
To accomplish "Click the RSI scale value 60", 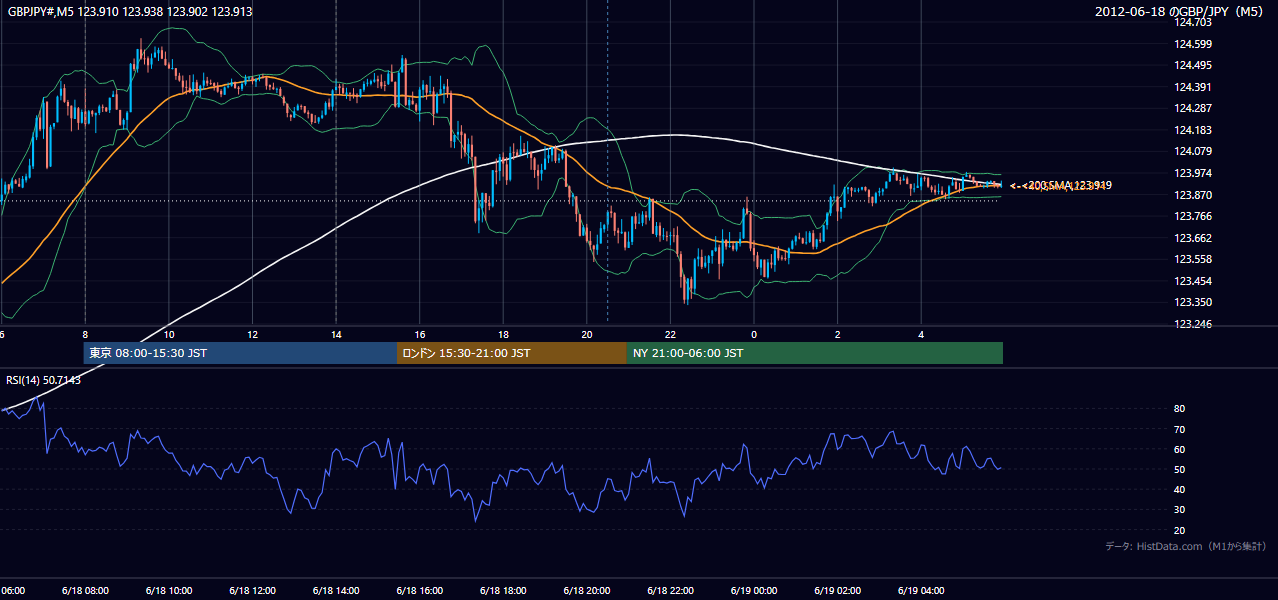I will pos(1180,449).
